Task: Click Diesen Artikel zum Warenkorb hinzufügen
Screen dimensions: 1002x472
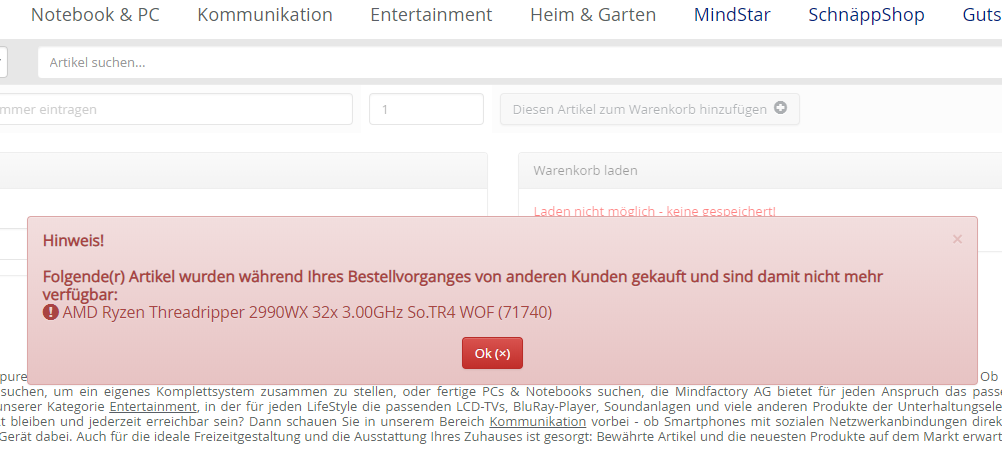Action: [x=650, y=109]
